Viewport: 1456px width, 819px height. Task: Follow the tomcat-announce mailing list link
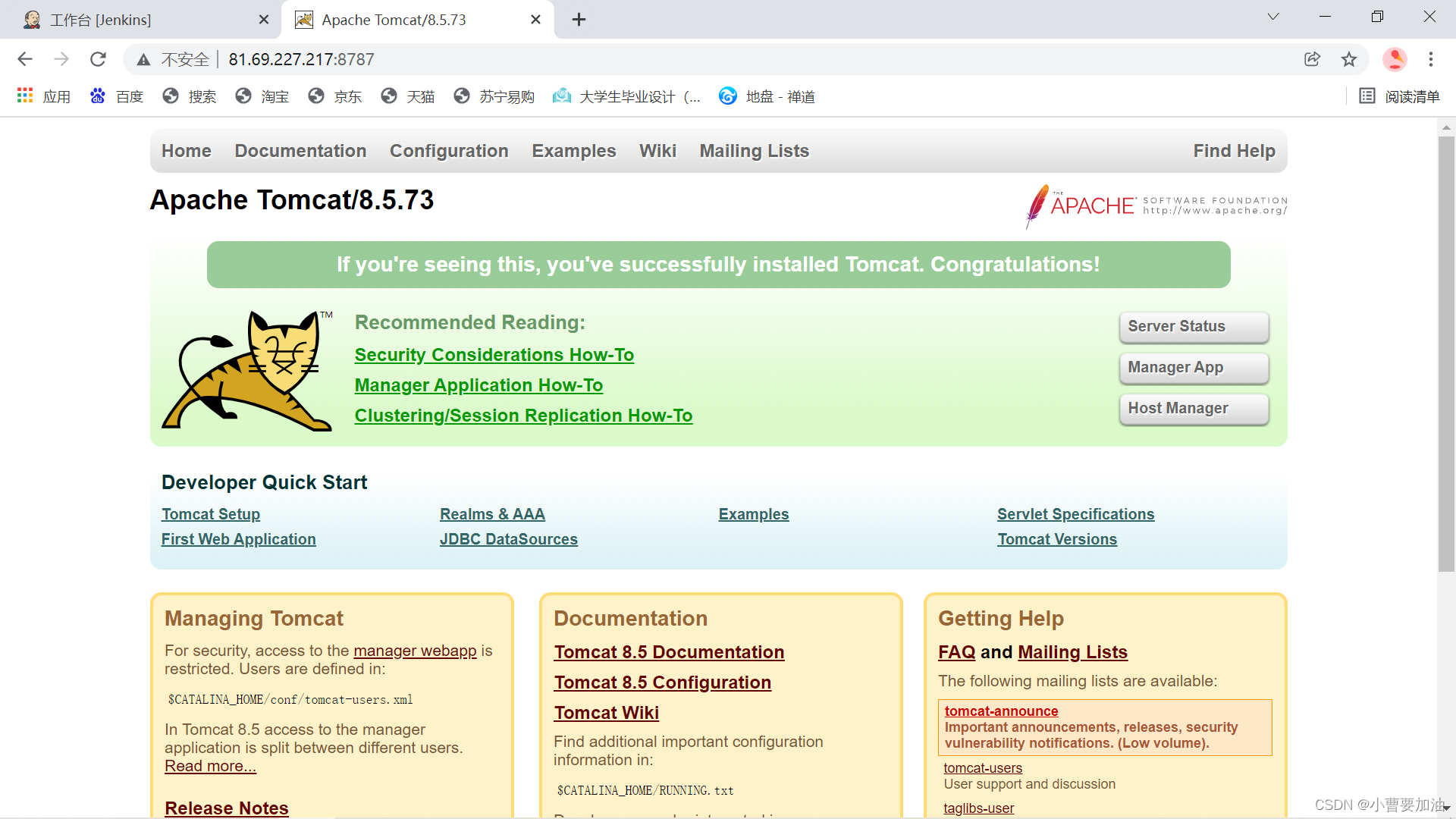click(1001, 711)
